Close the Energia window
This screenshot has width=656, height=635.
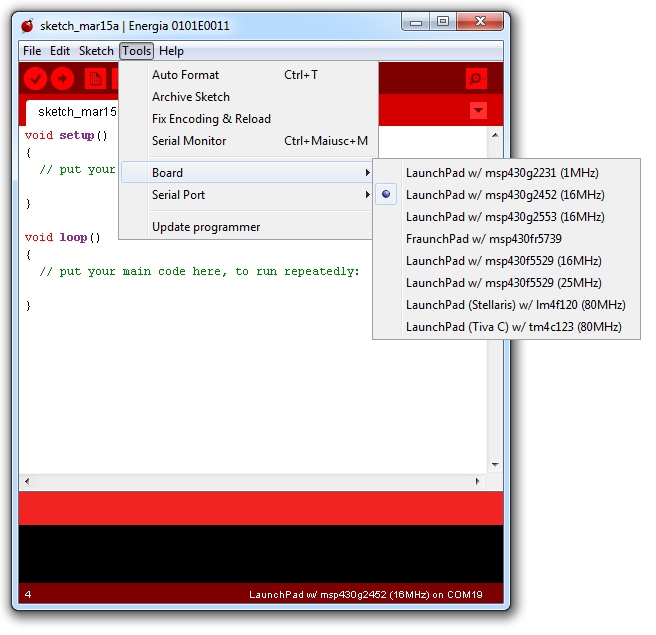(480, 21)
